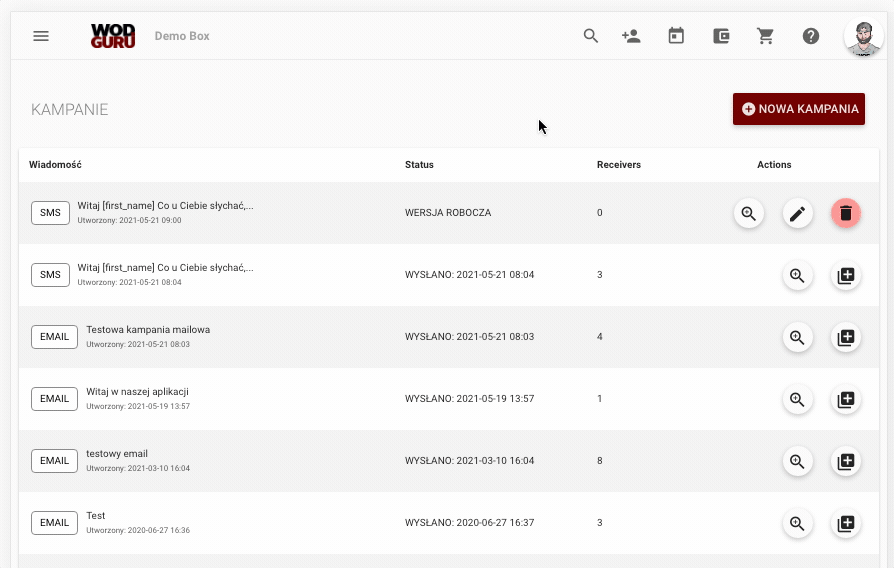This screenshot has width=894, height=568.
Task: Click EMAIL badge of testowy email
Action: [54, 461]
